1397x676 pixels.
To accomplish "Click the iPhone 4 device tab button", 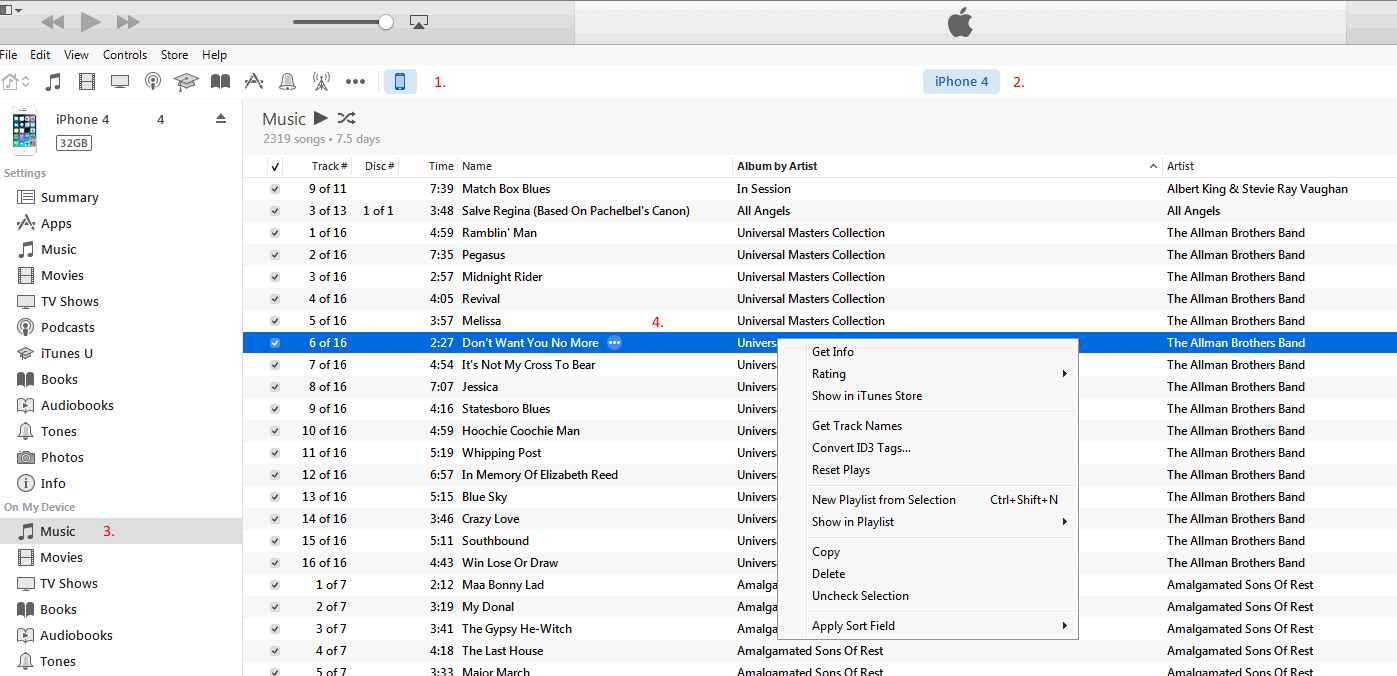I will [961, 82].
